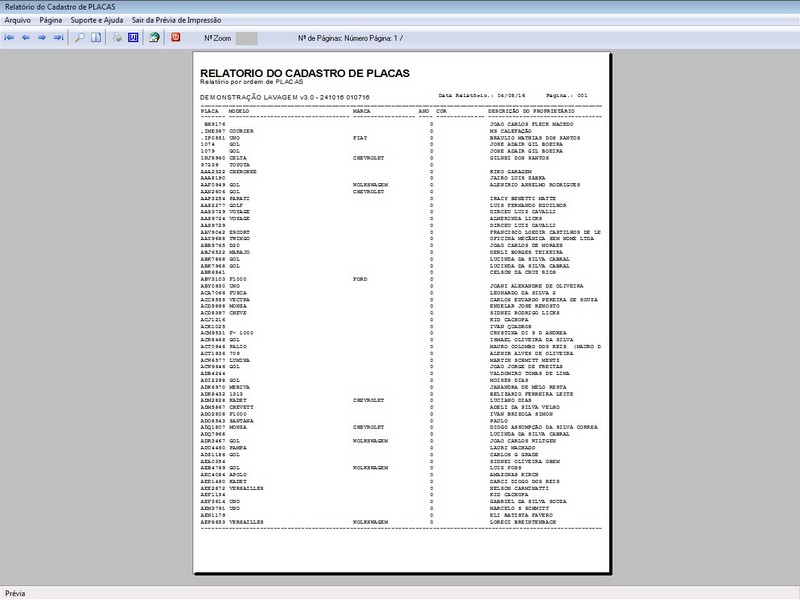Screen dimensions: 800x600
Task: Go to the previous page arrow
Action: coord(26,38)
